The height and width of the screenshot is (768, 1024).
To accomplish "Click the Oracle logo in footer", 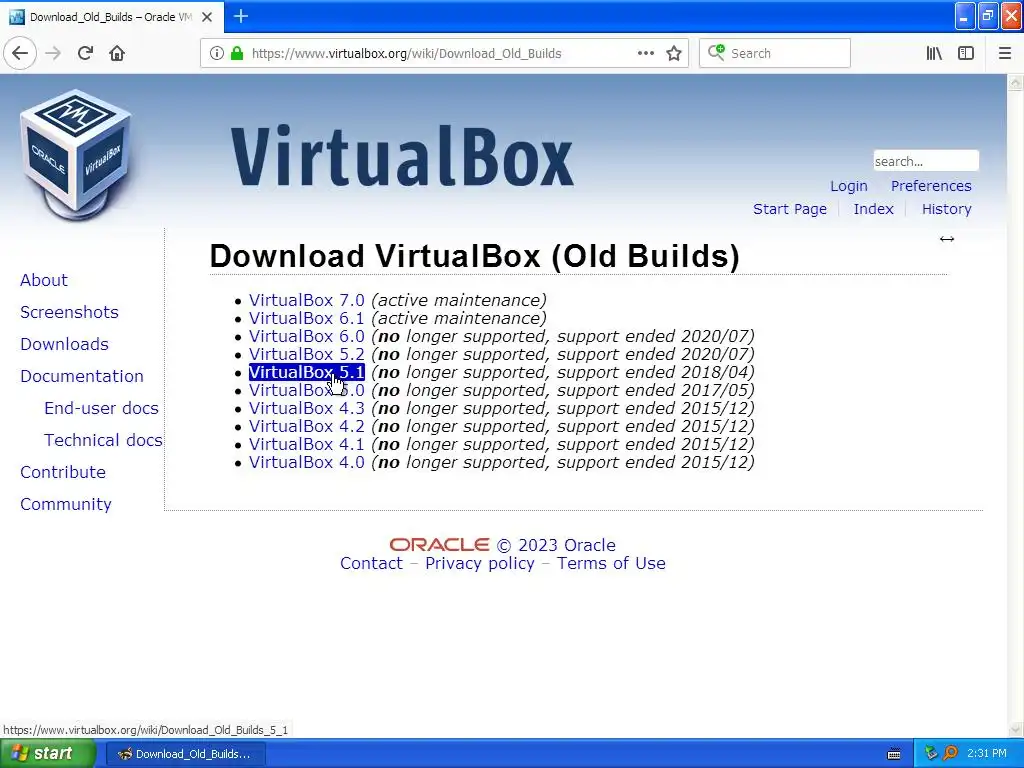I will 439,545.
